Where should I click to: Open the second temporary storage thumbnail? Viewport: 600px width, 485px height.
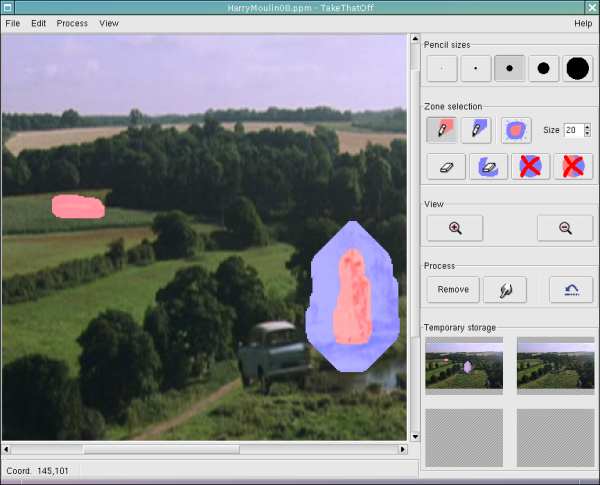click(x=556, y=366)
